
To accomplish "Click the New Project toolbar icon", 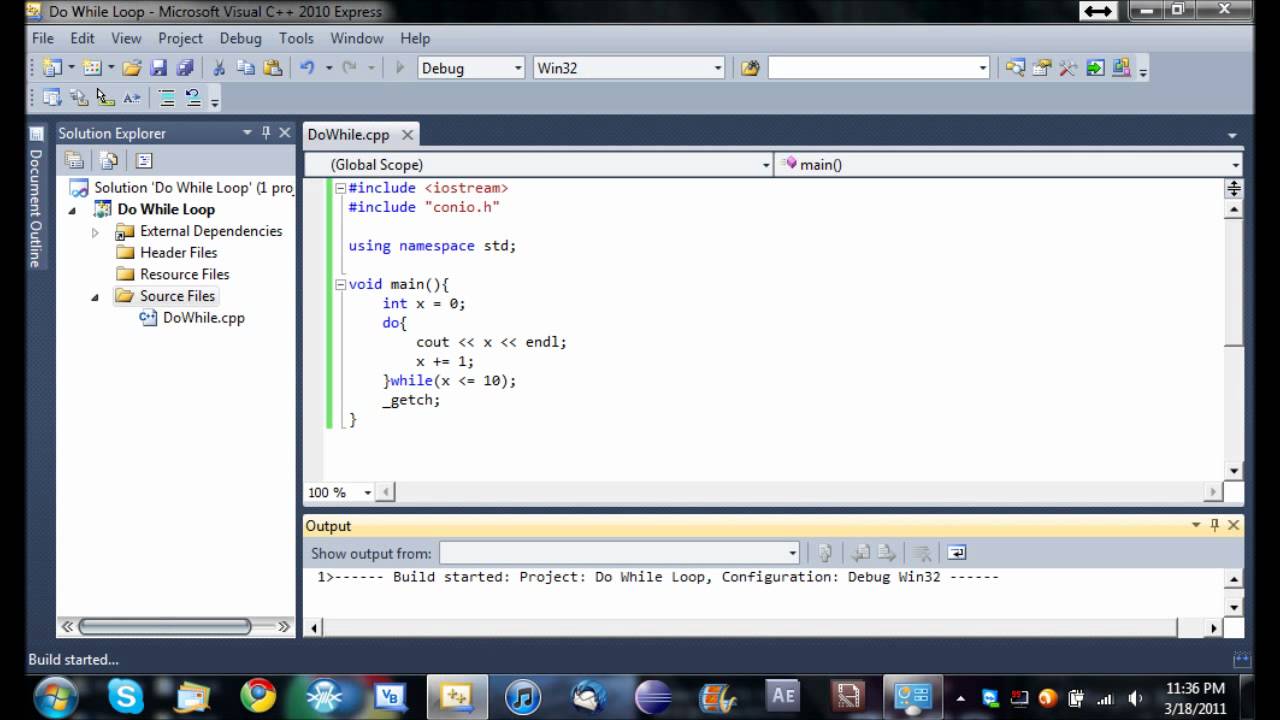I will point(53,68).
